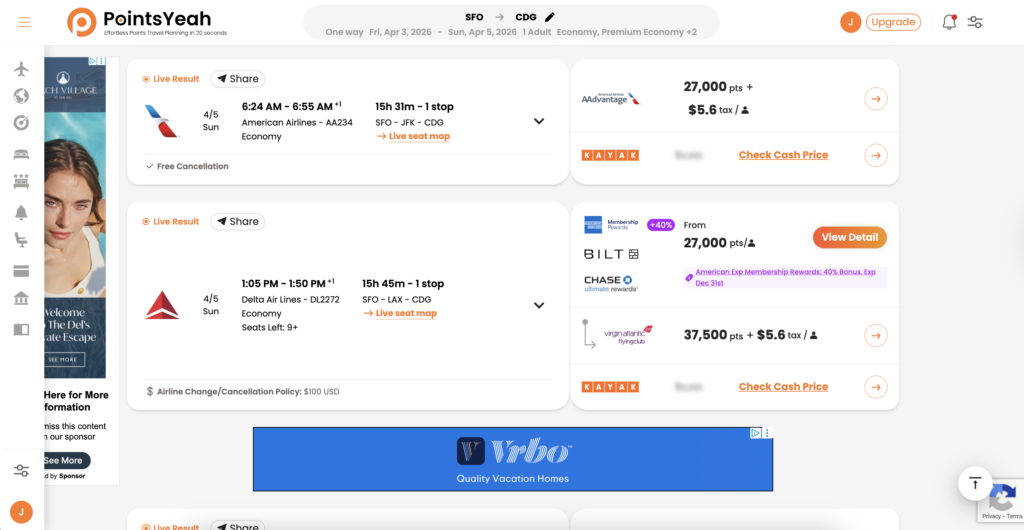Open the Kayak arrow for Delta flight
This screenshot has height=530, width=1024.
click(876, 387)
